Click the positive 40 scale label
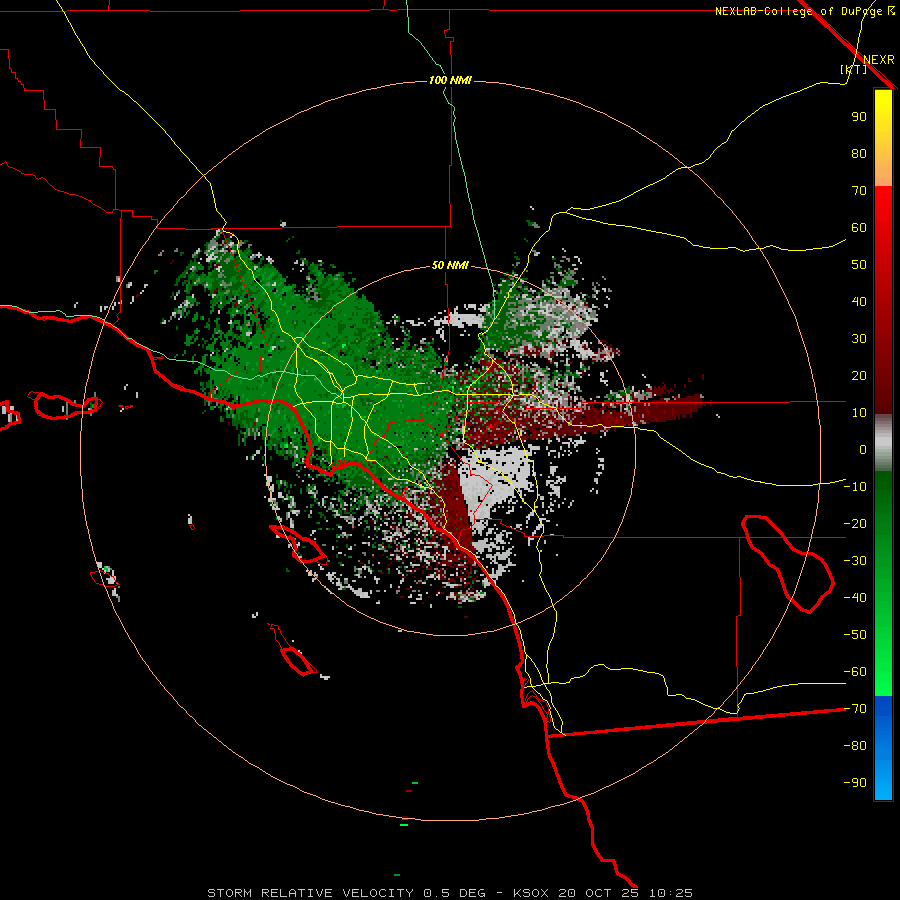 pos(859,301)
